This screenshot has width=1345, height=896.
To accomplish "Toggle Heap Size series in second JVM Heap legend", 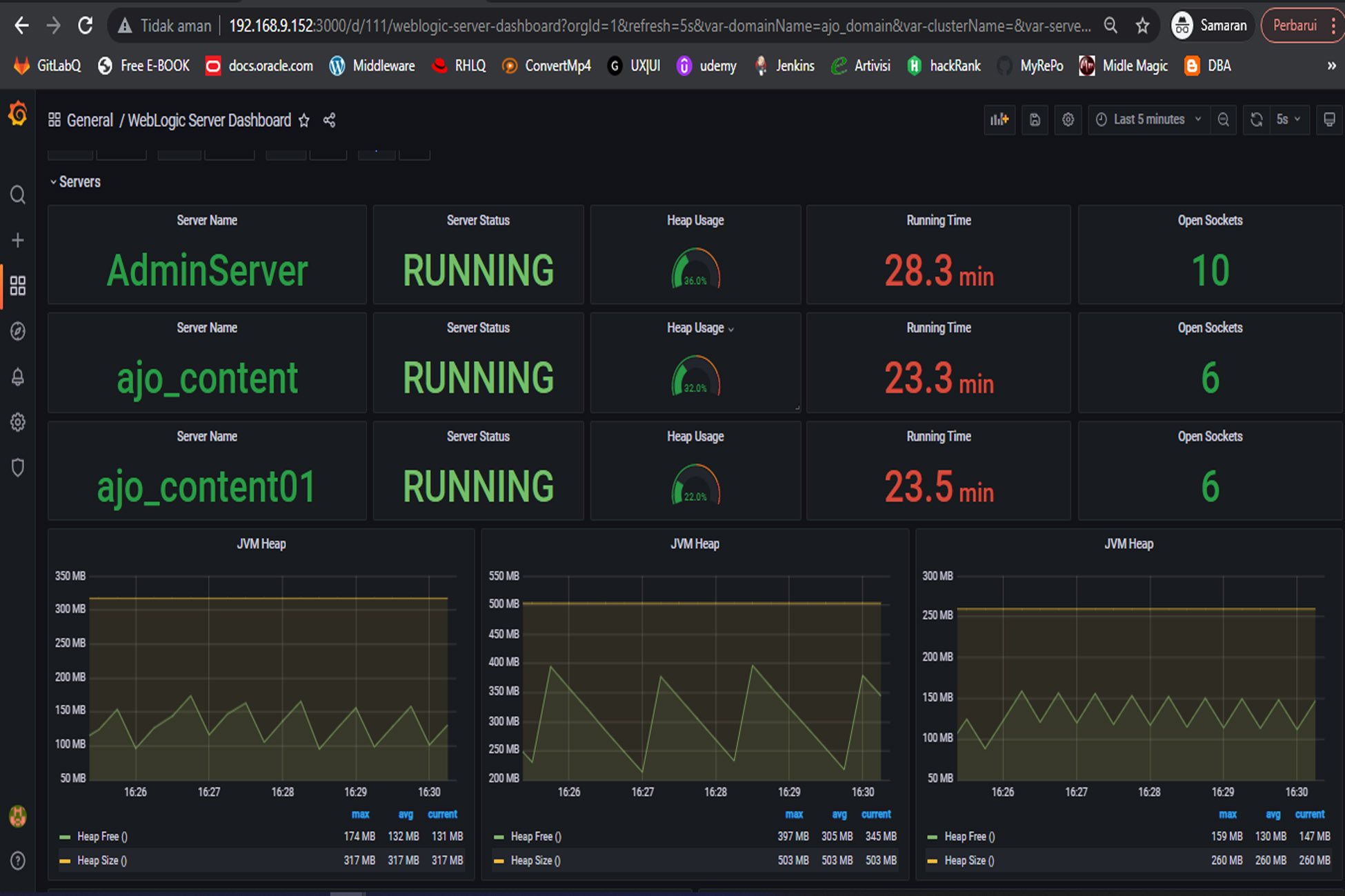I will click(535, 861).
